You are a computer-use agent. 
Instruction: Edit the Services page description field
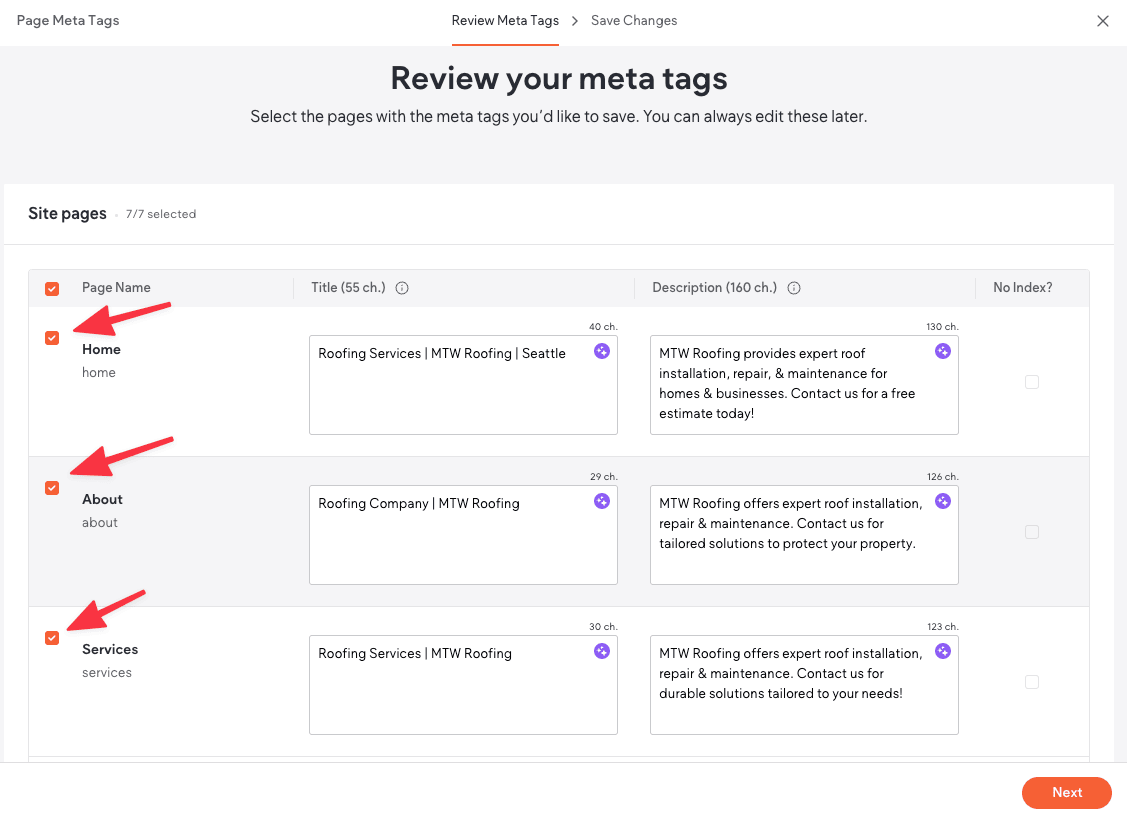click(x=804, y=685)
